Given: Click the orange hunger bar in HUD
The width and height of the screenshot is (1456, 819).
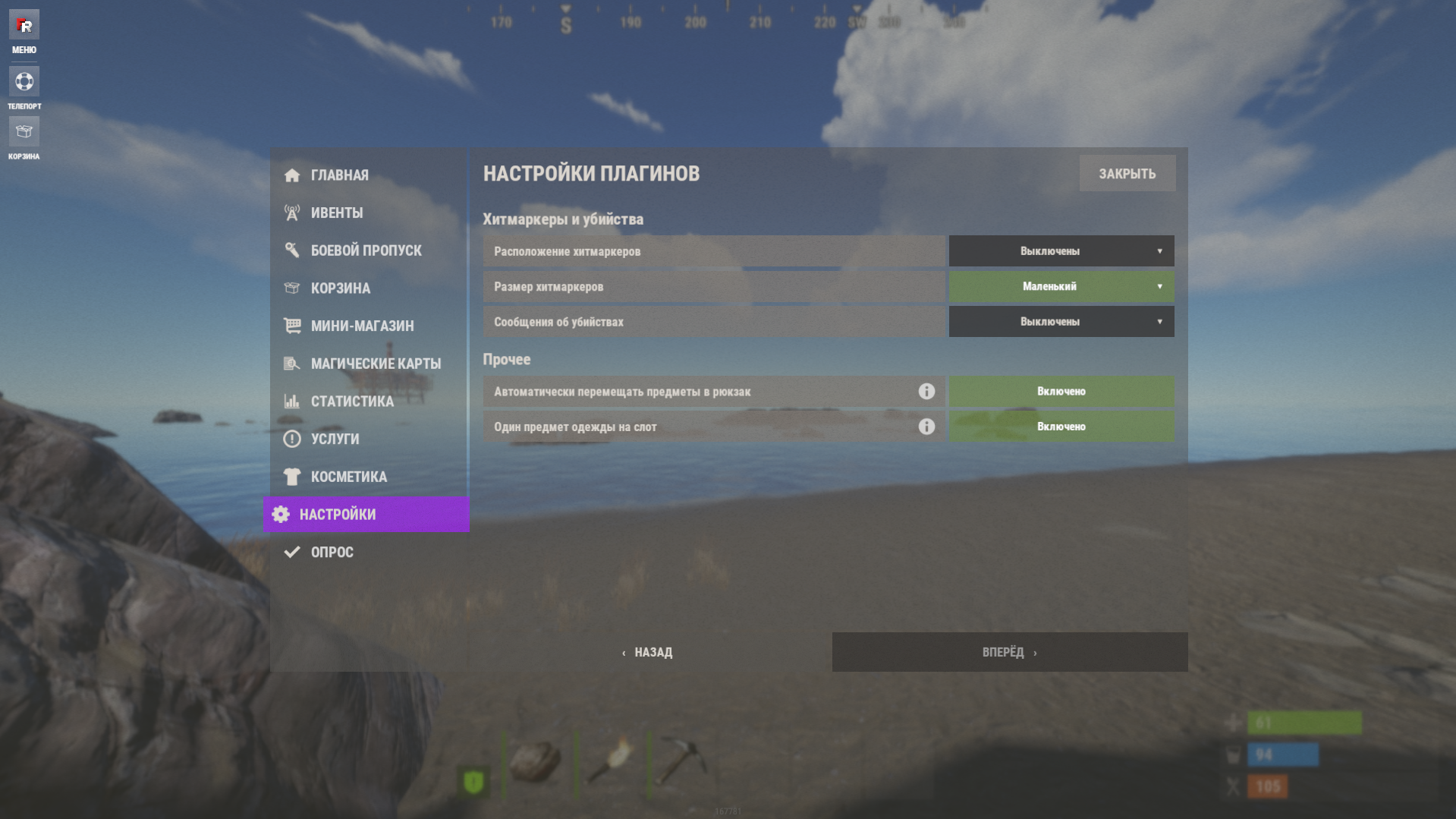Looking at the screenshot, I should pos(1268,786).
